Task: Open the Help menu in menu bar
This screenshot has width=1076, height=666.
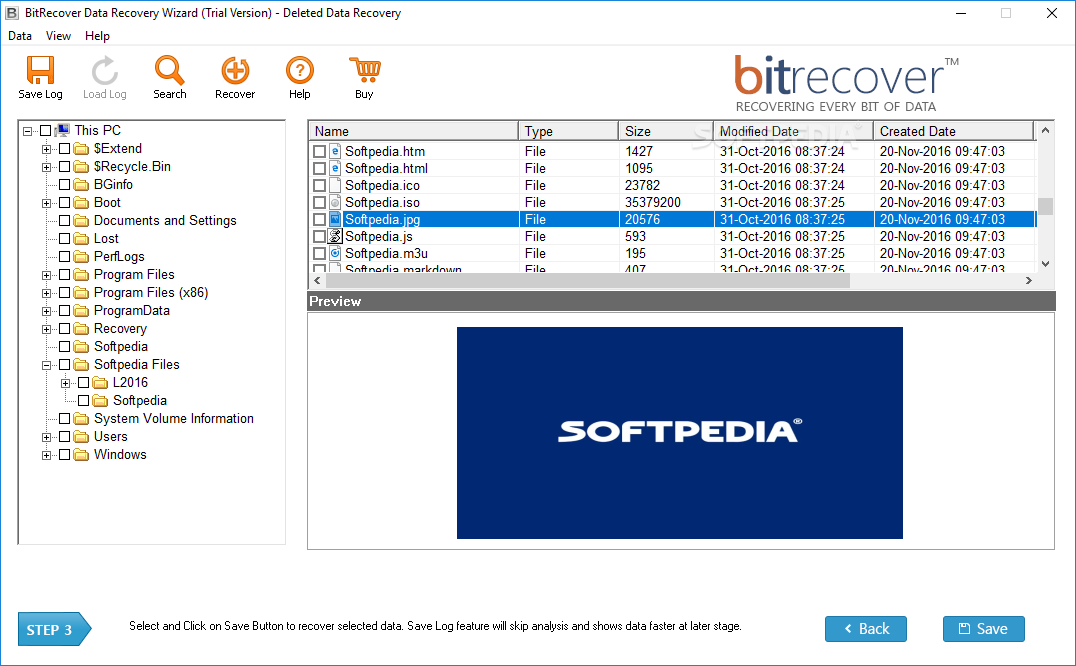Action: tap(97, 36)
